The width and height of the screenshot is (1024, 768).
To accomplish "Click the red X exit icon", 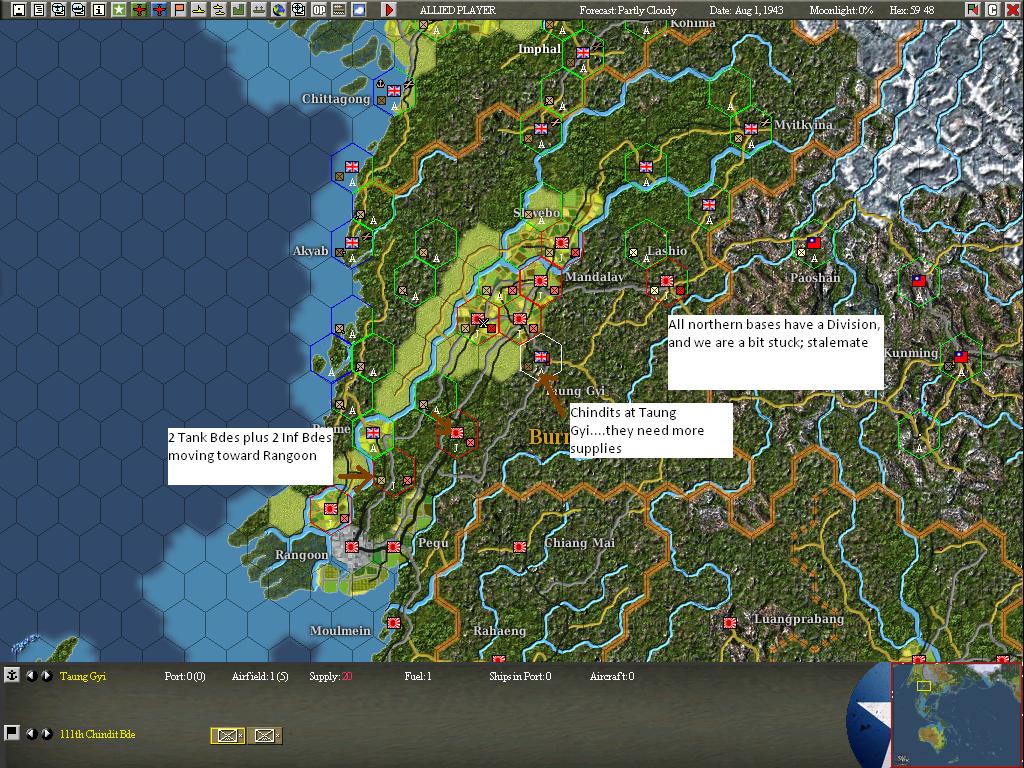I will pos(1012,9).
